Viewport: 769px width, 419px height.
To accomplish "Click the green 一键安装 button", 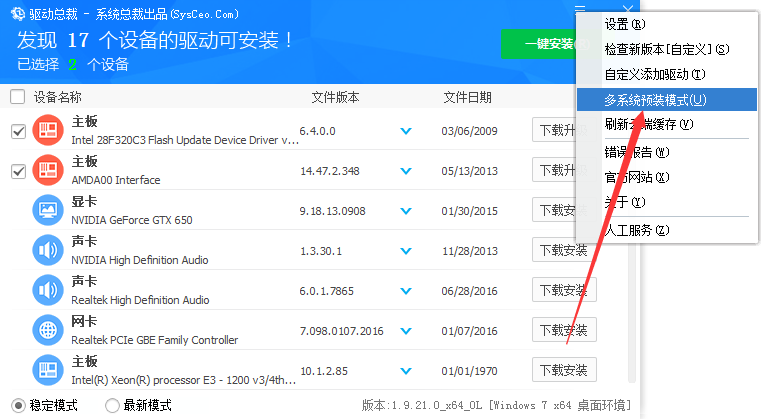I will 540,43.
